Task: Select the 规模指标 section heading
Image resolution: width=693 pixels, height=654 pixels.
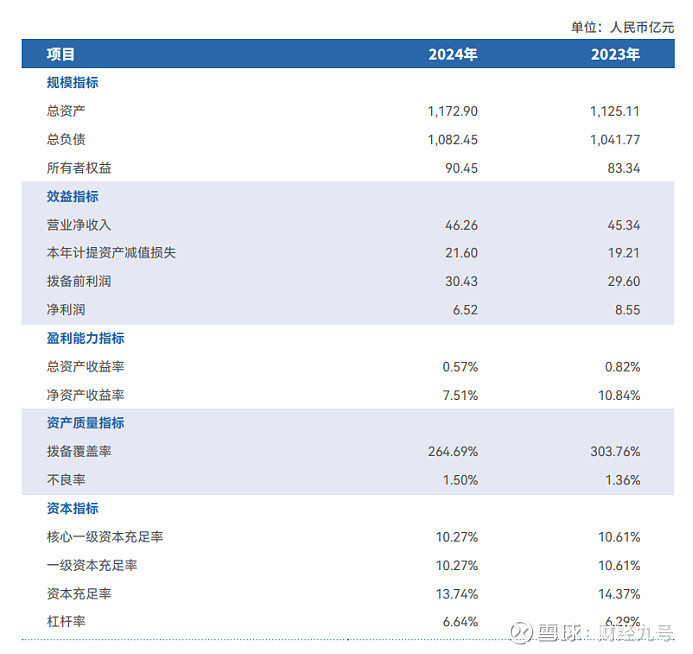Action: click(x=72, y=83)
